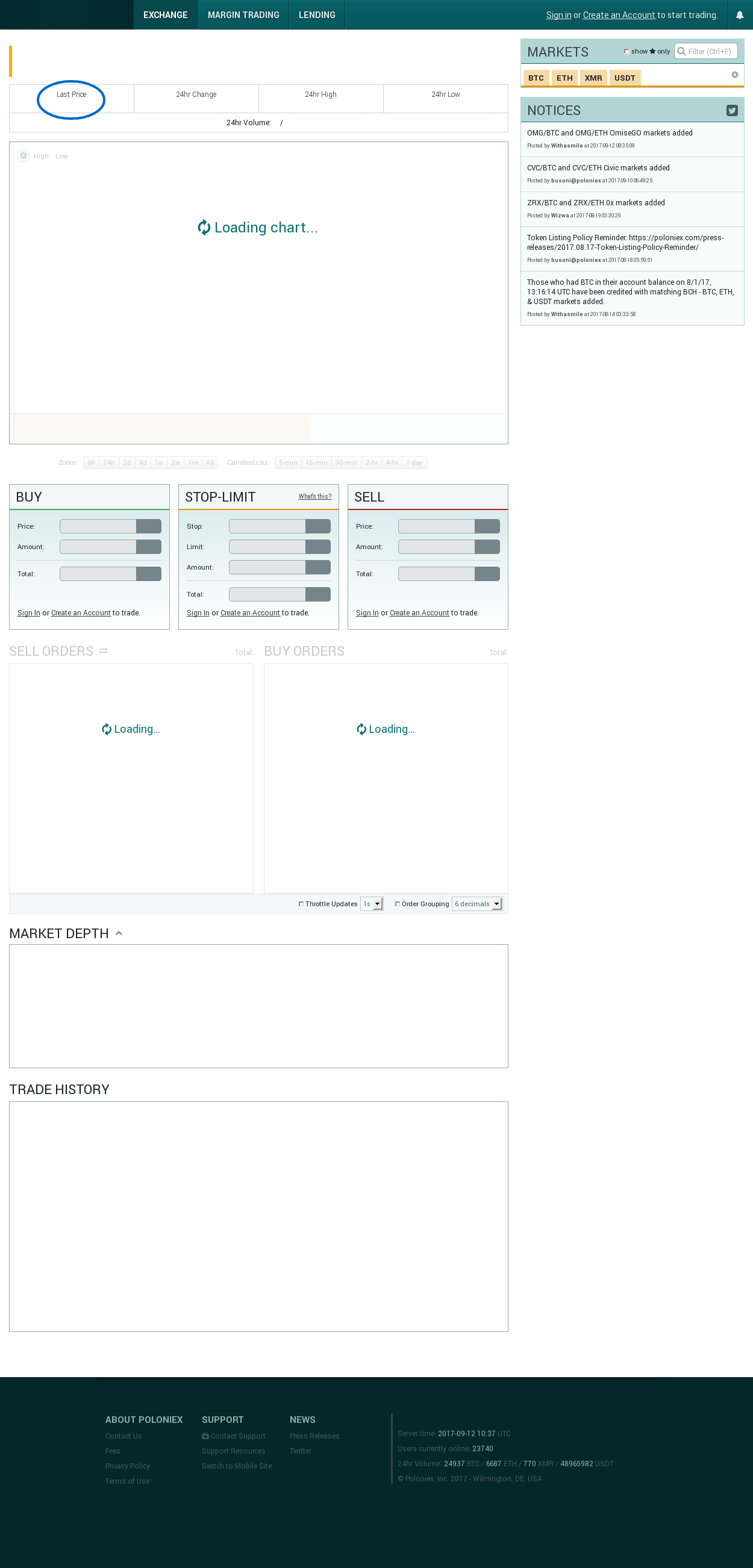Set chart zoom to 6h

click(x=92, y=462)
